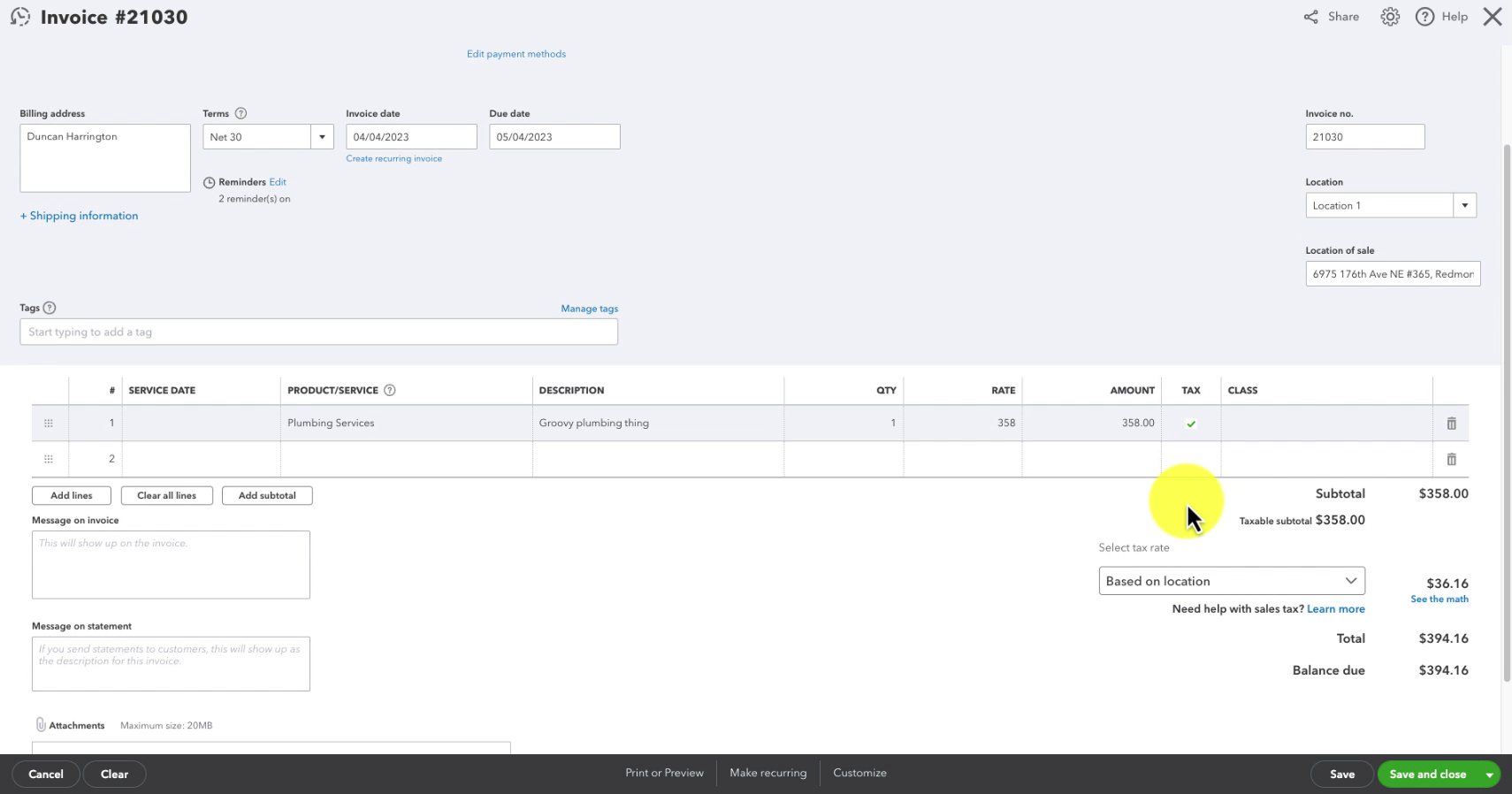Image resolution: width=1512 pixels, height=794 pixels.
Task: Click the Share icon in header
Action: [1310, 17]
